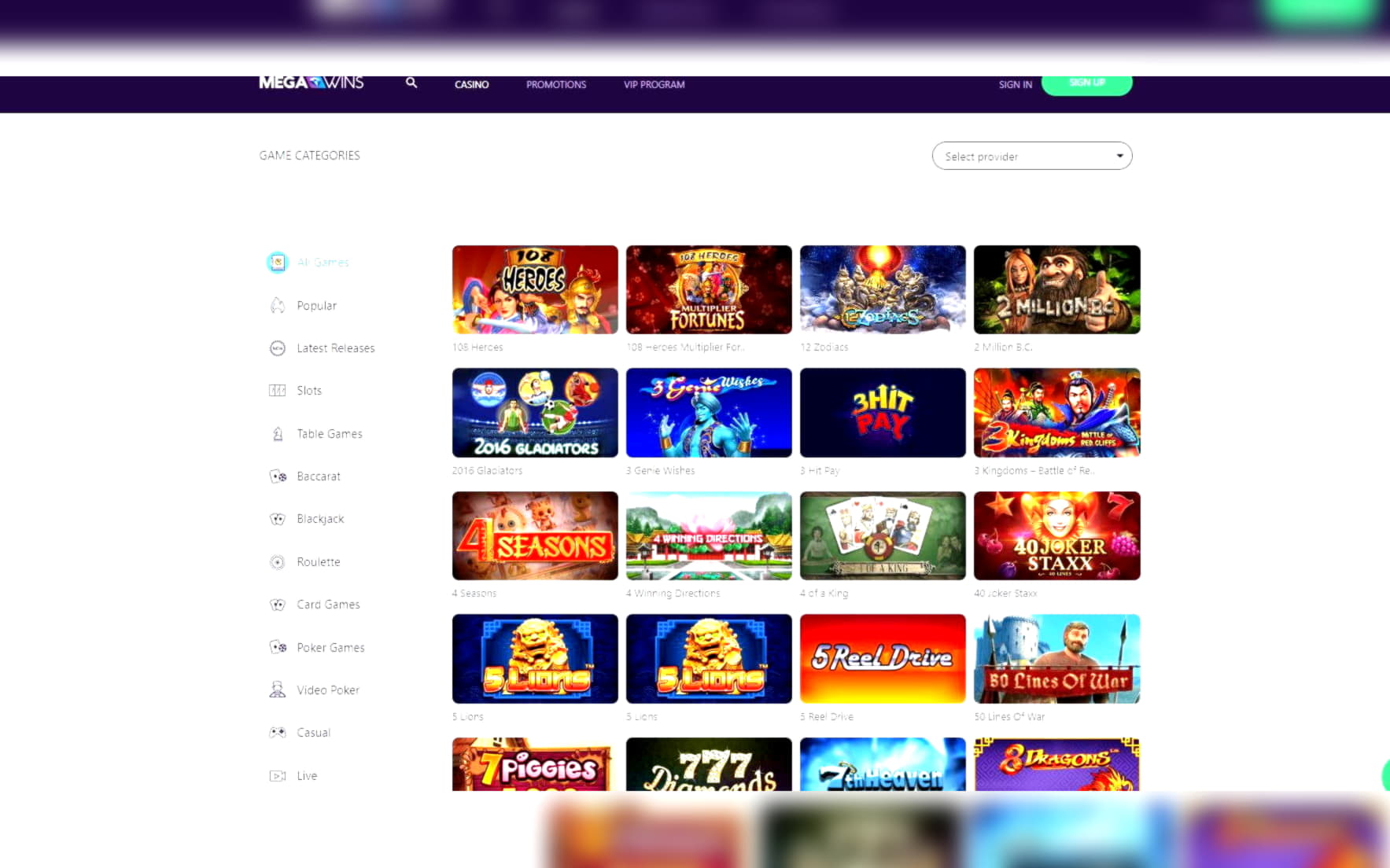Screen dimensions: 1390x868
Task: Open the Video Poker category link
Action: 328,690
